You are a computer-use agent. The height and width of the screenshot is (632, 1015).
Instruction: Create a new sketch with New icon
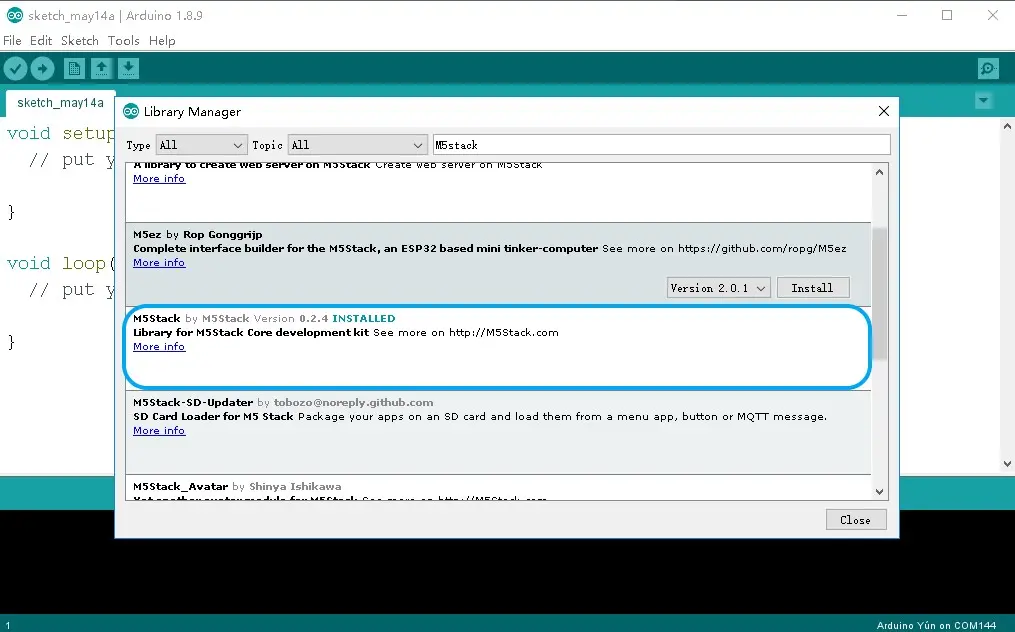click(x=74, y=68)
